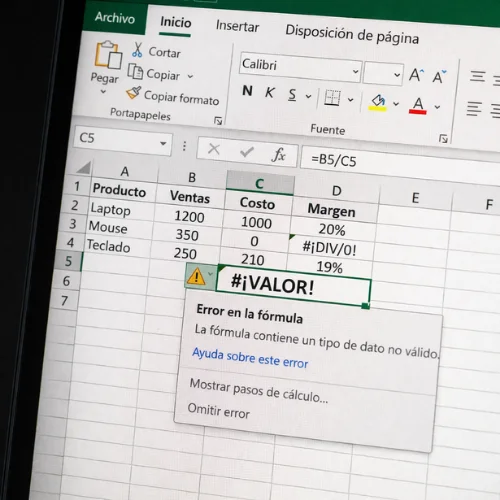The height and width of the screenshot is (500, 500).
Task: Switch to Insertar tab
Action: pyautogui.click(x=237, y=26)
